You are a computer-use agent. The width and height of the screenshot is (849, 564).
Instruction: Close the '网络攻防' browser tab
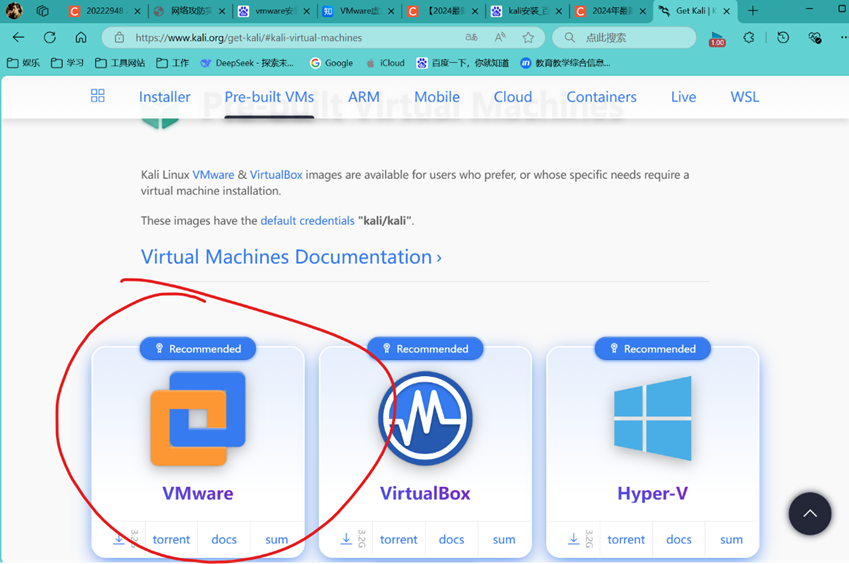222,11
